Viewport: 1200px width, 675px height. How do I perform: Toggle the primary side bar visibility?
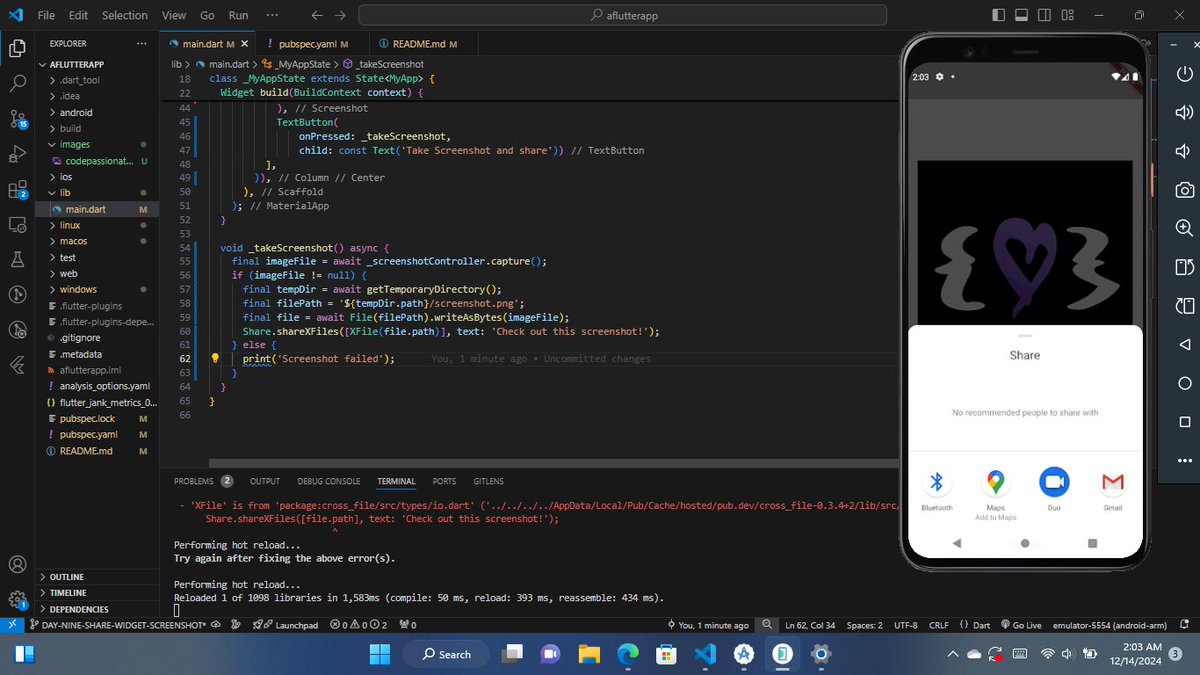coord(998,14)
